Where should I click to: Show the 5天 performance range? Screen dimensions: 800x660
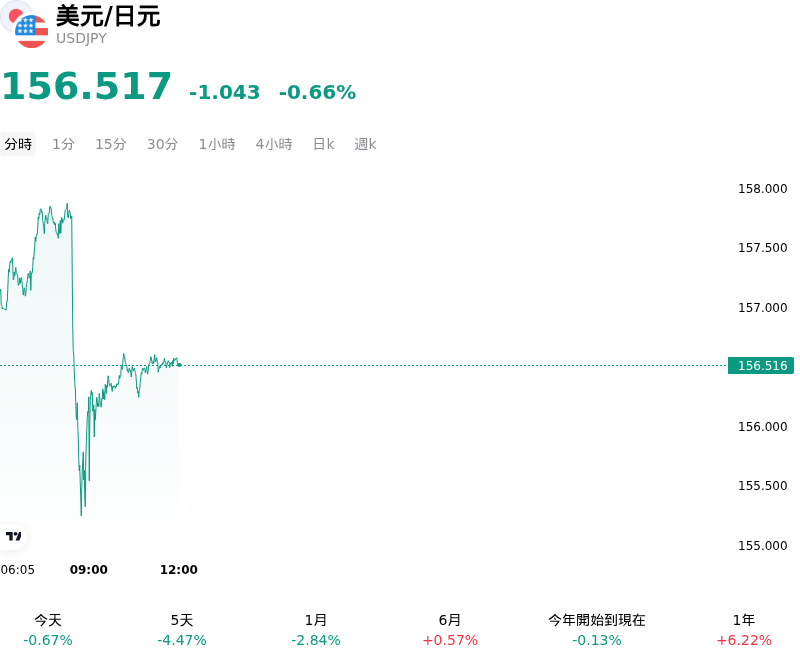[182, 630]
